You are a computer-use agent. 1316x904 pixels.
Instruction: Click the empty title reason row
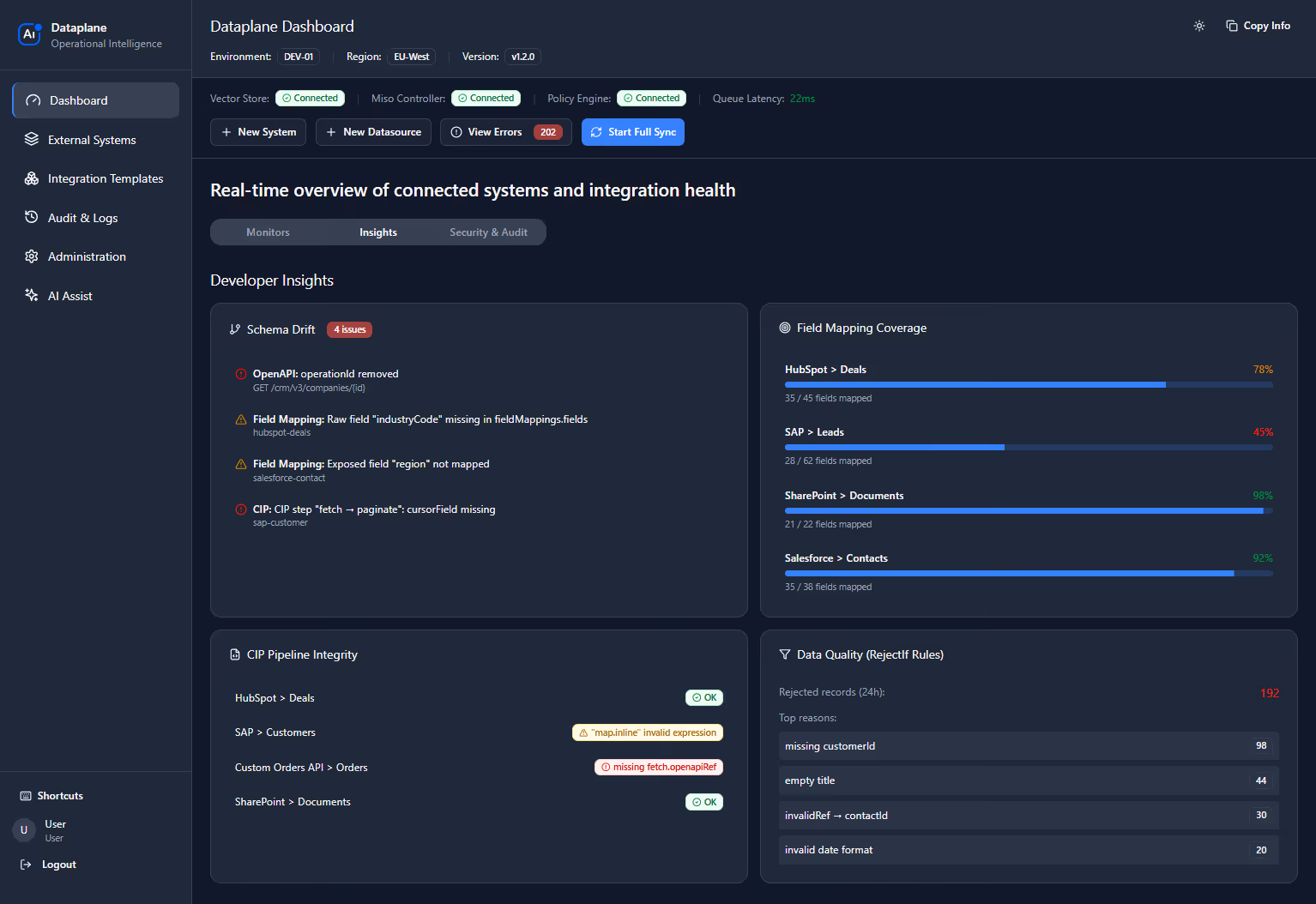[x=1029, y=780]
